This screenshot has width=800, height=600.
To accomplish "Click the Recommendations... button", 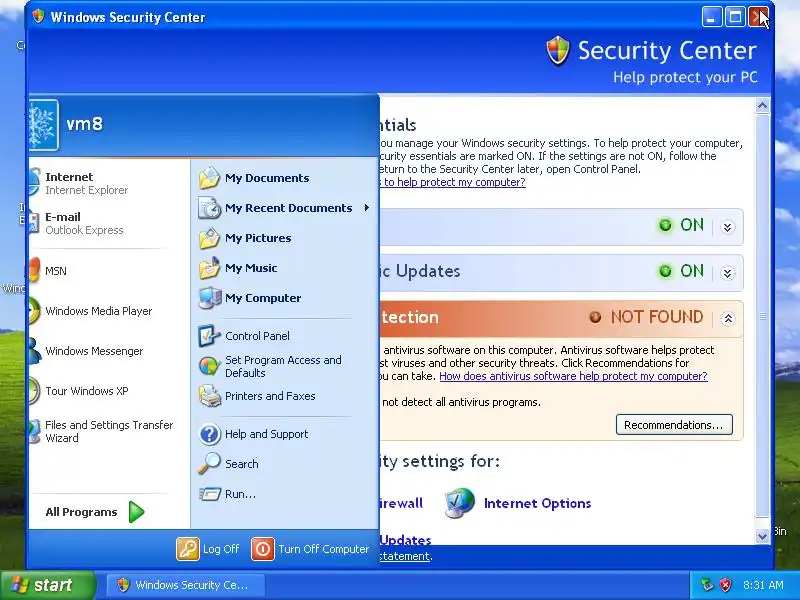I will click(x=674, y=424).
